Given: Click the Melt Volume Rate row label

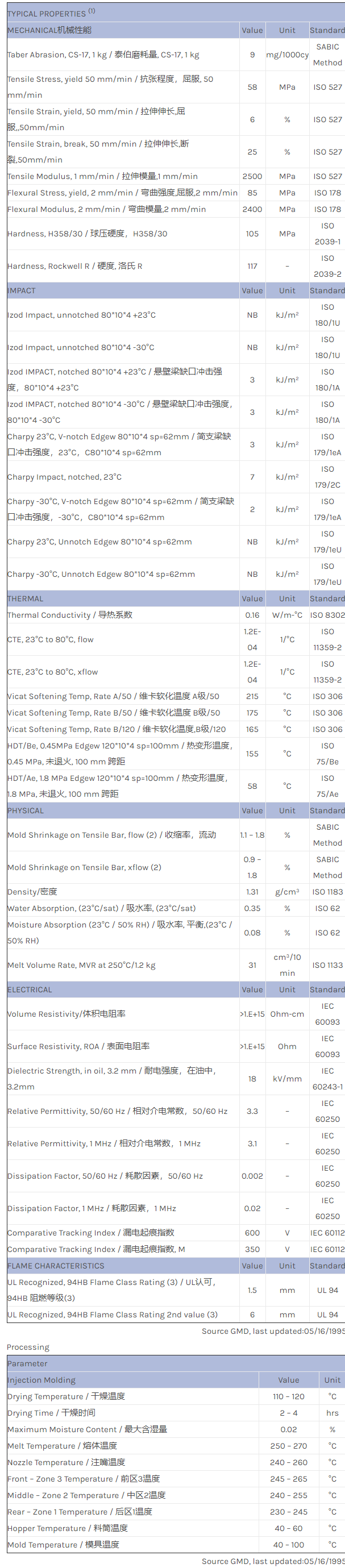Looking at the screenshot, I should coord(81,966).
